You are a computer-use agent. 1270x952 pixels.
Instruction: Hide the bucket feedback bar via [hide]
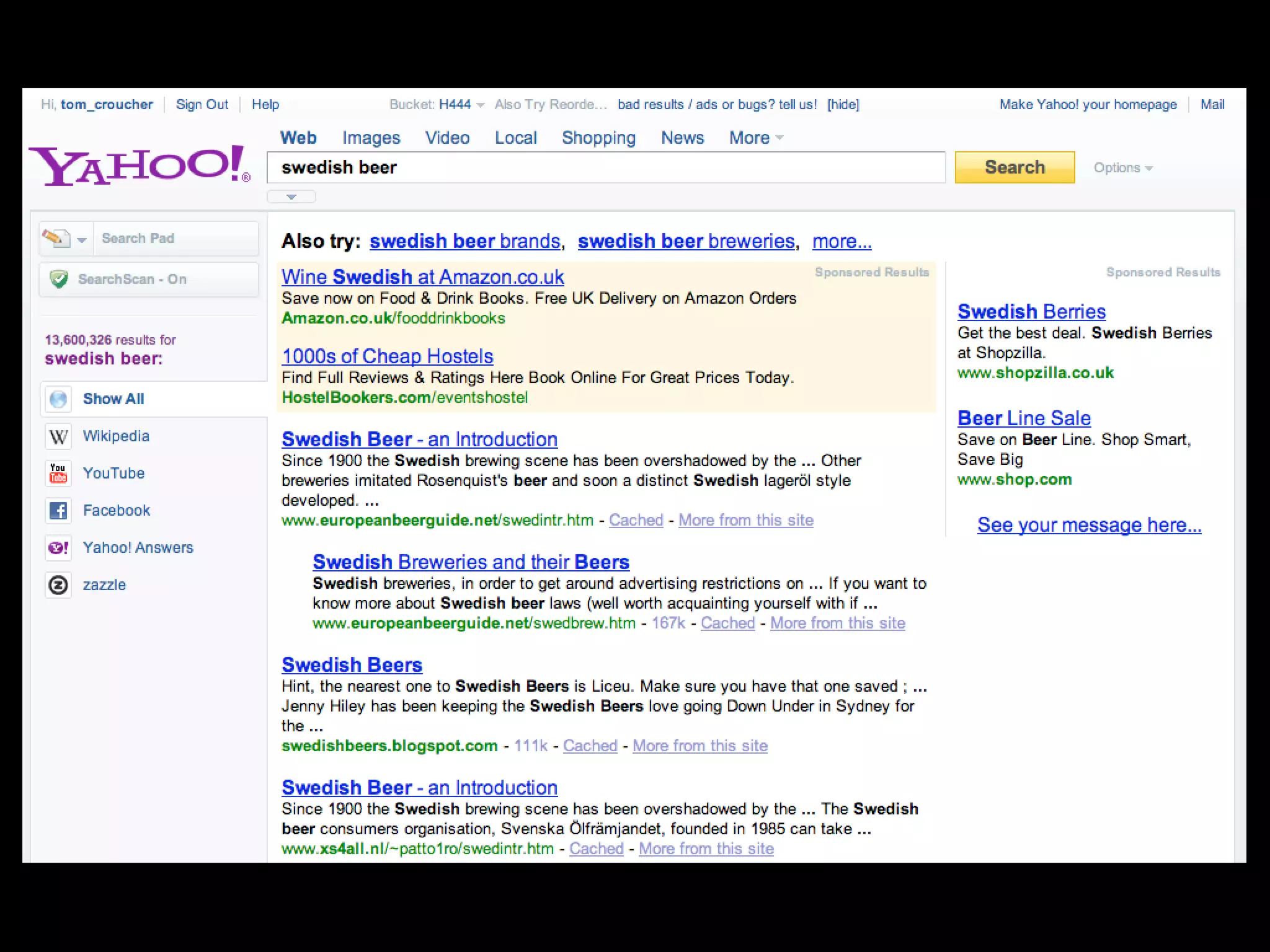pyautogui.click(x=843, y=105)
